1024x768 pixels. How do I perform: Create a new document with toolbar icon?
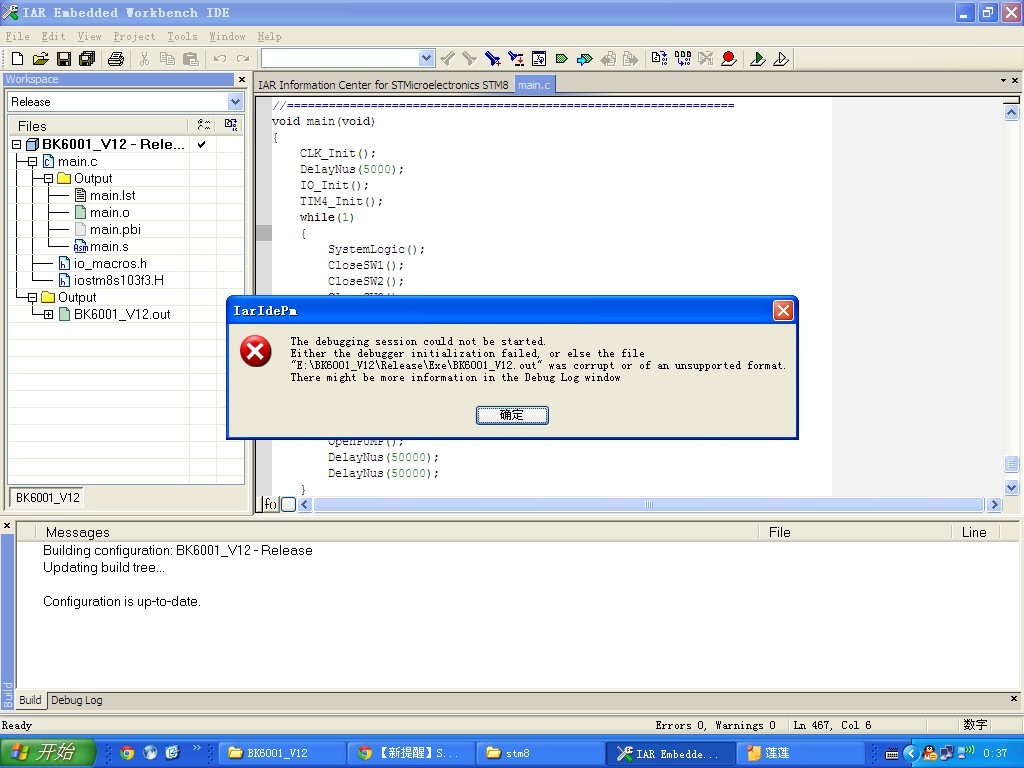point(18,59)
